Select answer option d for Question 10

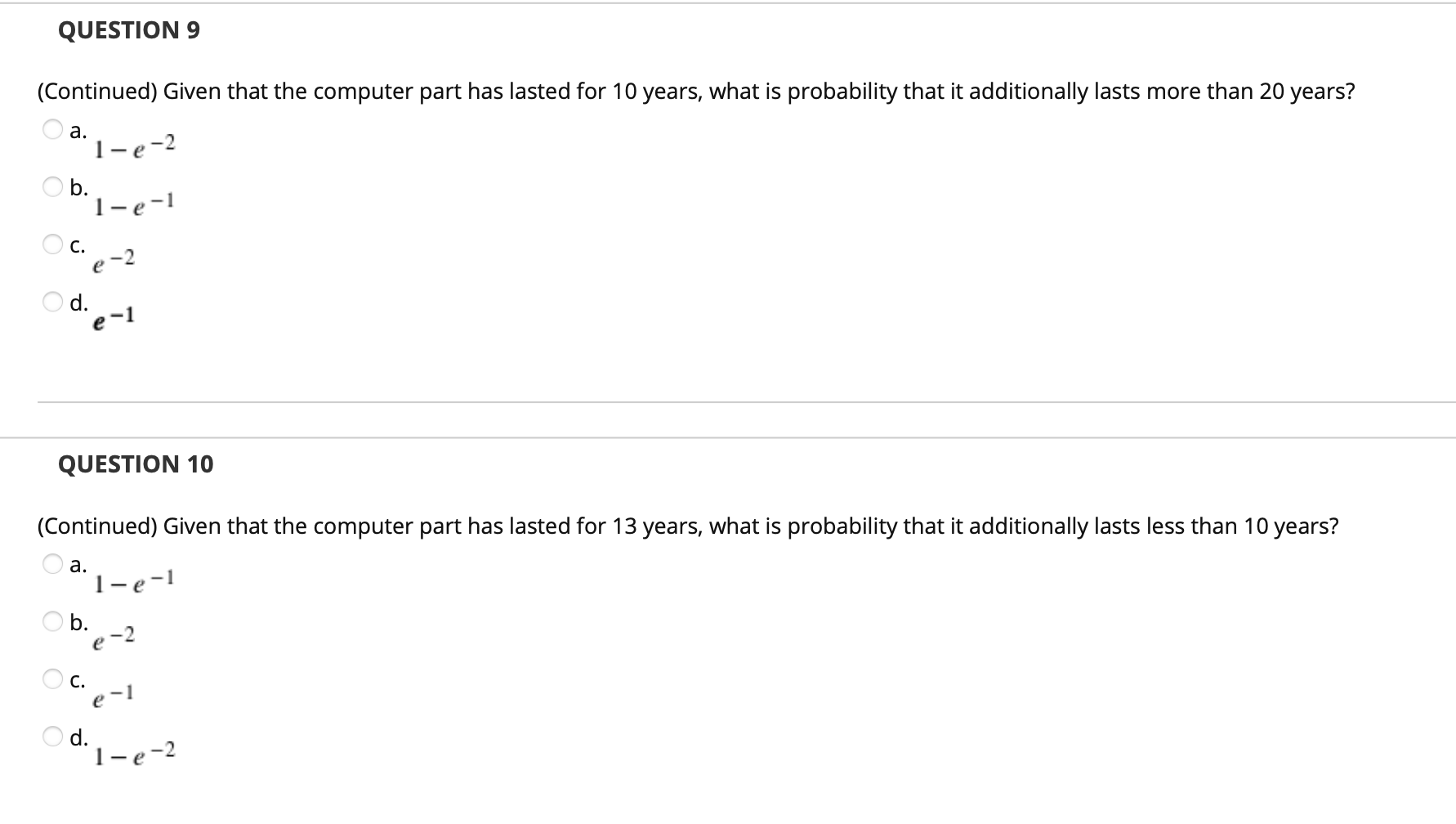point(52,736)
